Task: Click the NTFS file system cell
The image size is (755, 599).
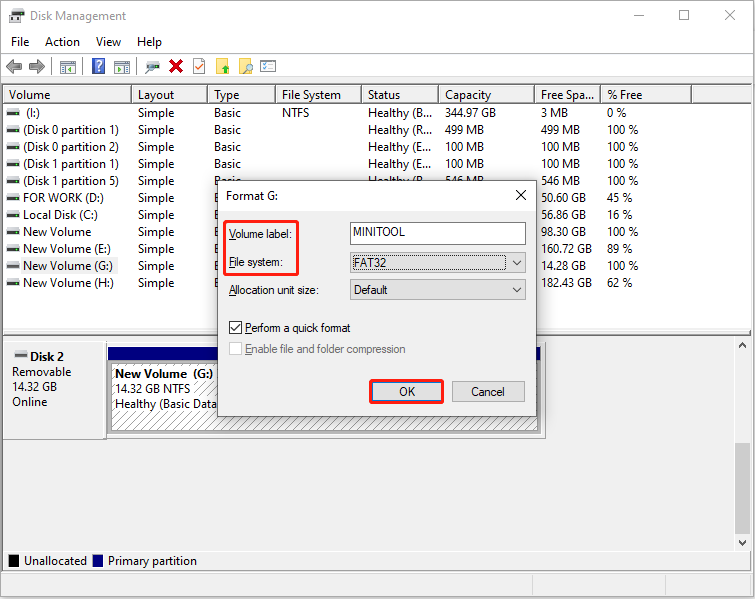Action: 296,113
